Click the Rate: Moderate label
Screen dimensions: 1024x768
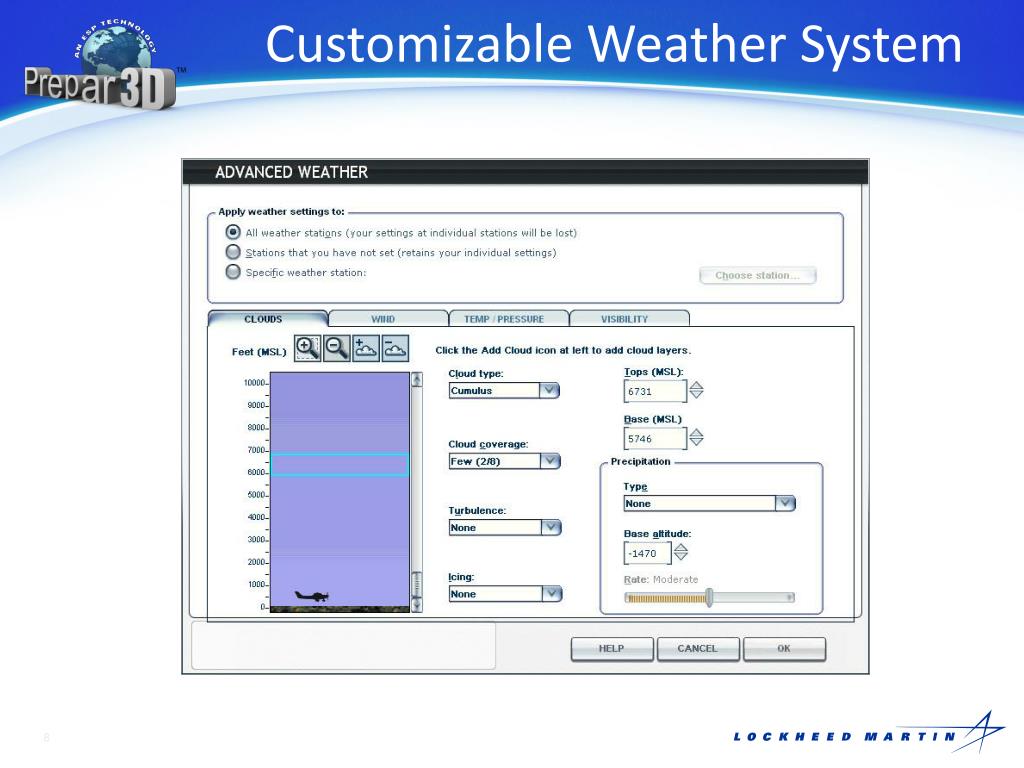661,579
